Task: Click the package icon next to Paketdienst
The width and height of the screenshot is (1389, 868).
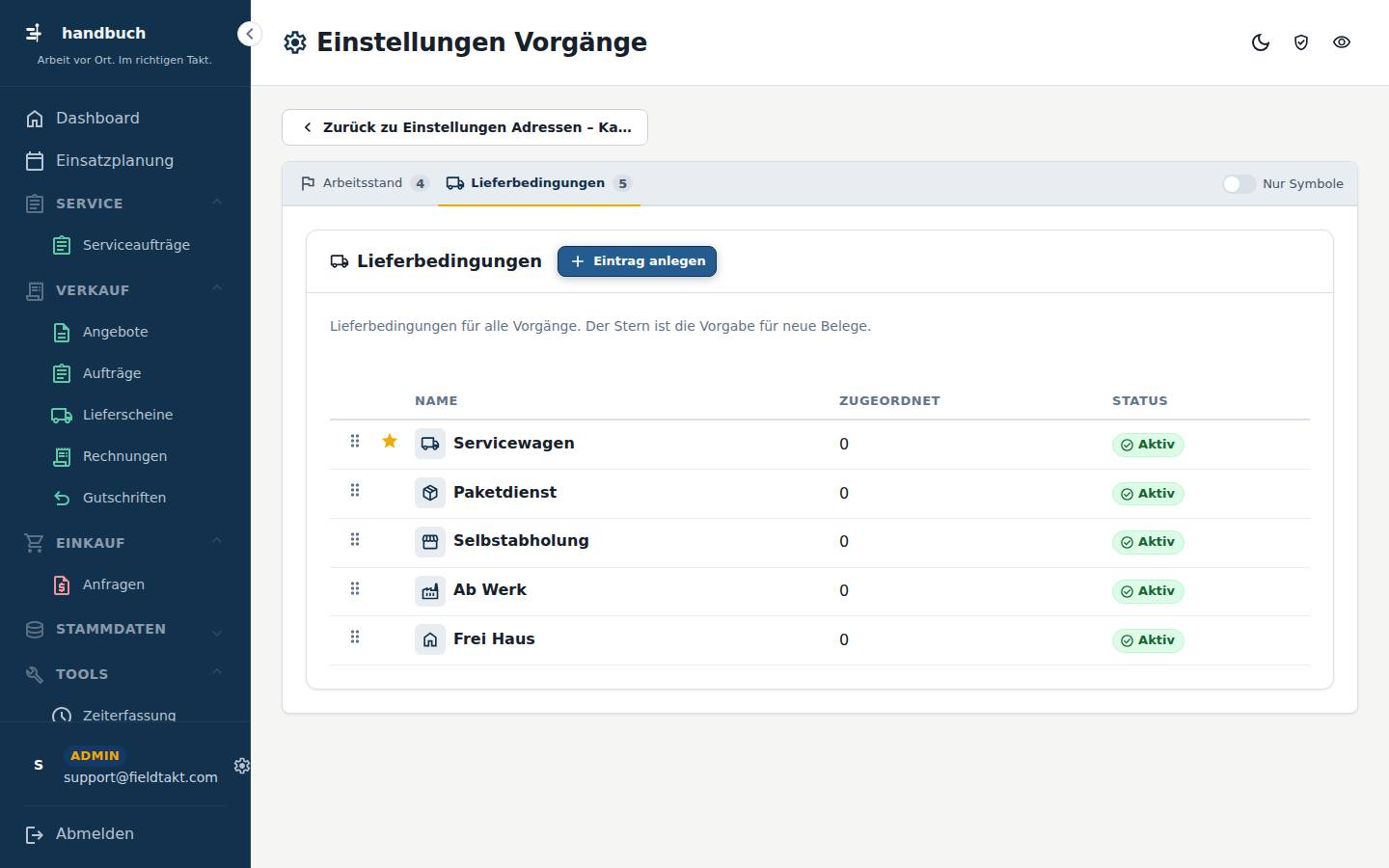Action: pyautogui.click(x=430, y=493)
